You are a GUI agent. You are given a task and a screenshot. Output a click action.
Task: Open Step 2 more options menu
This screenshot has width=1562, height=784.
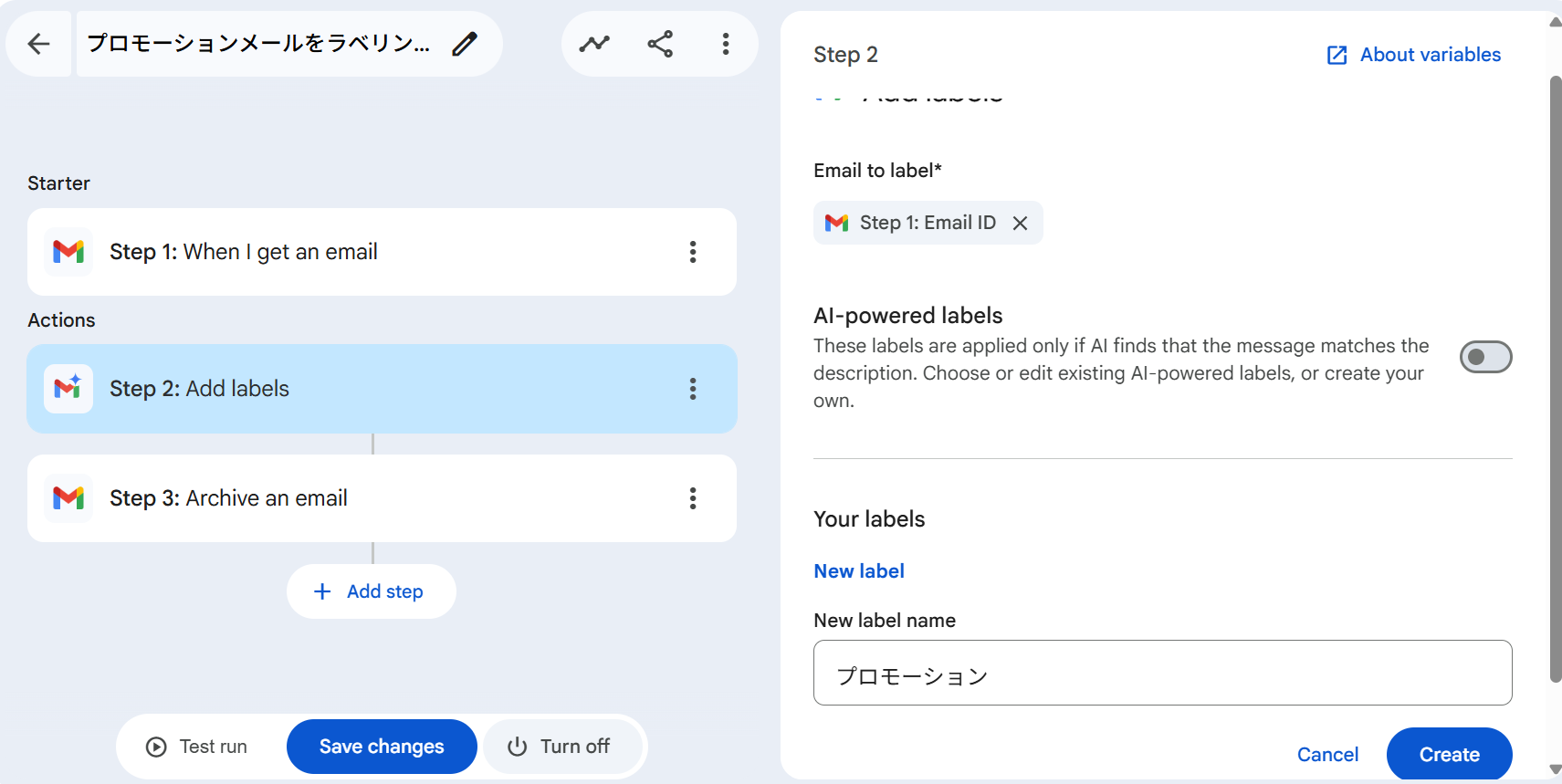[x=693, y=389]
